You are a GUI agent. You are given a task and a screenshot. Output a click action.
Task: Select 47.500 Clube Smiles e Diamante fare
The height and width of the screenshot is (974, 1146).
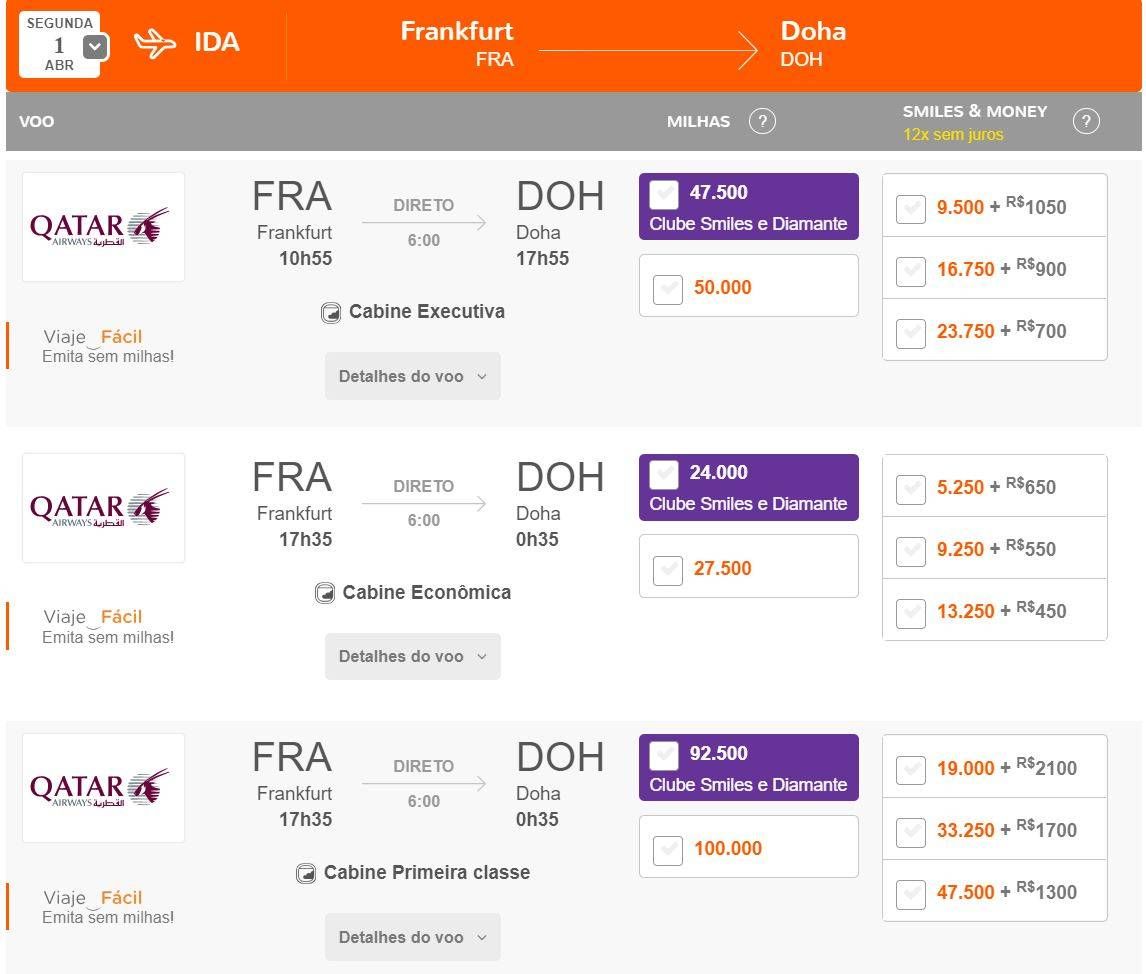pos(664,194)
